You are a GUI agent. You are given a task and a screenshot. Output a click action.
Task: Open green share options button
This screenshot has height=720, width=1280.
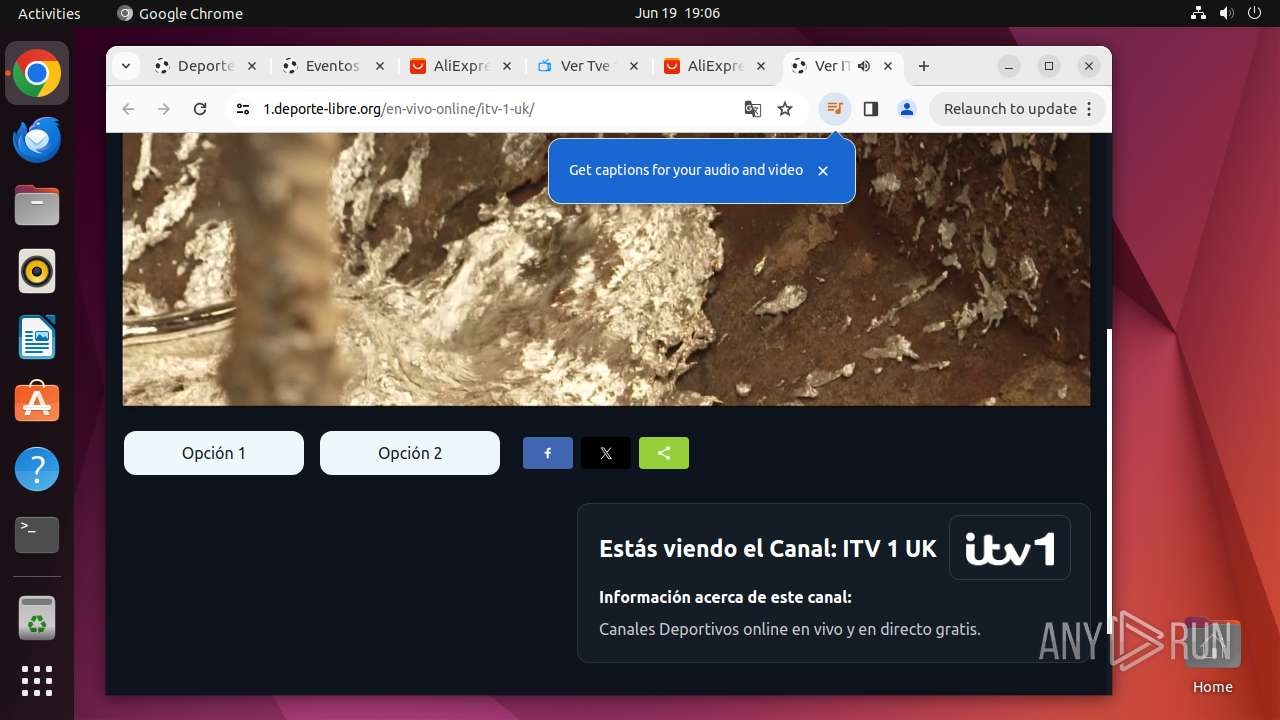(664, 453)
